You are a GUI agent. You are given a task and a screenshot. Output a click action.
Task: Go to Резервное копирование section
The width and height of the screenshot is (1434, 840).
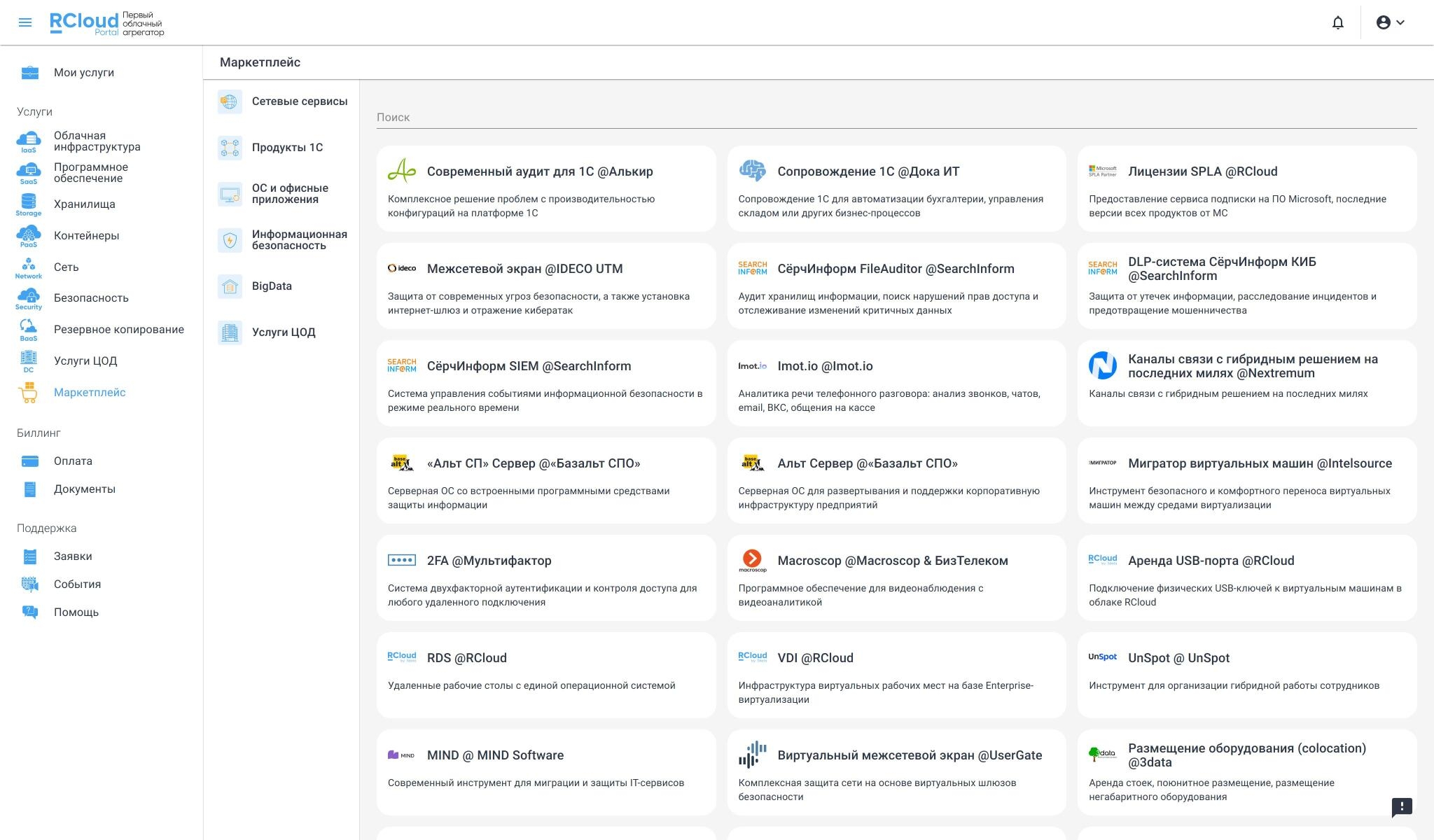pos(119,330)
